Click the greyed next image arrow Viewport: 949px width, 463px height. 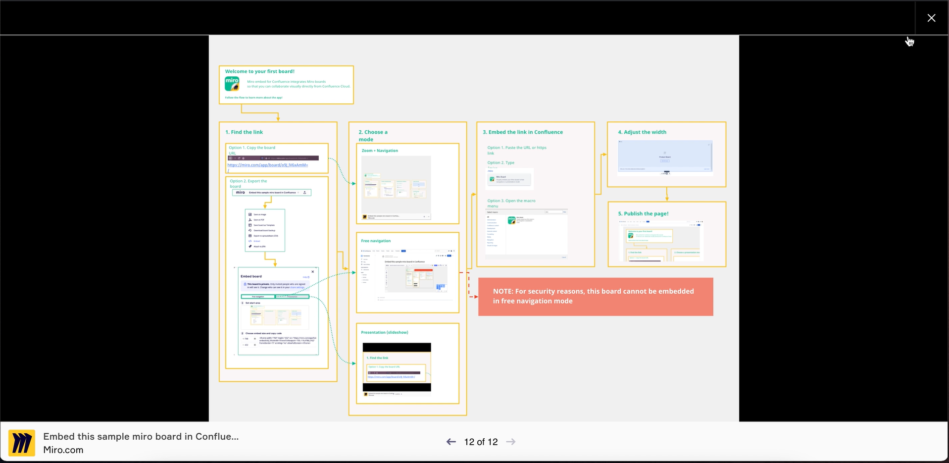pos(511,442)
